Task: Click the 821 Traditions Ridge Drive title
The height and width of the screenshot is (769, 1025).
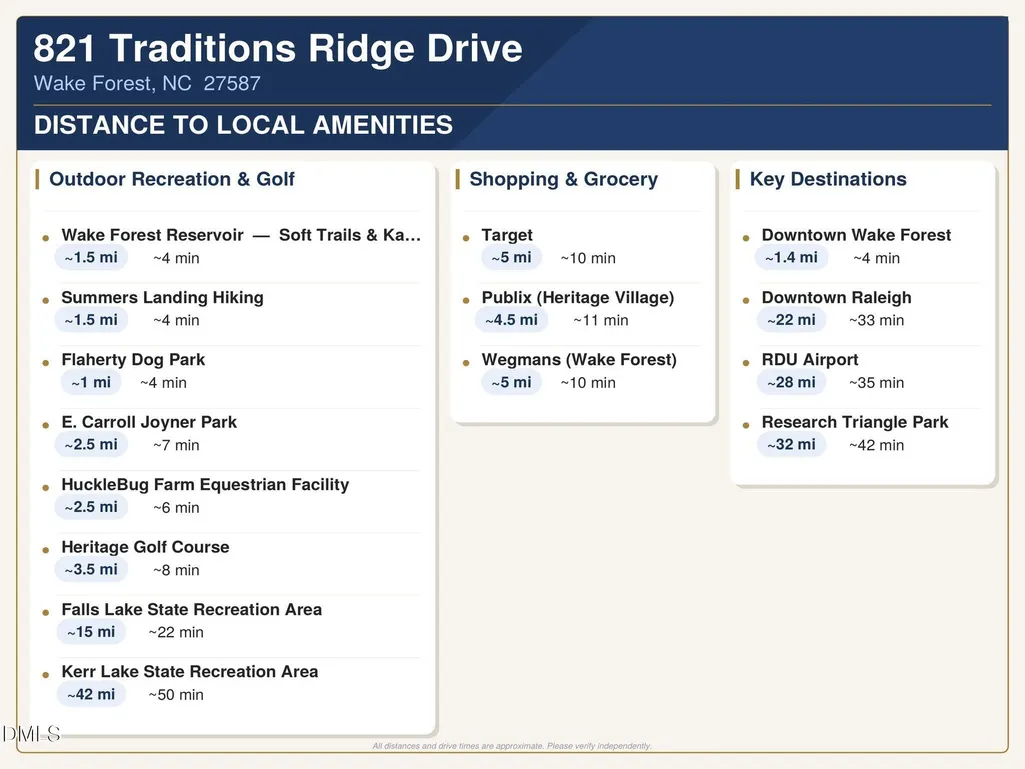Action: tap(278, 48)
